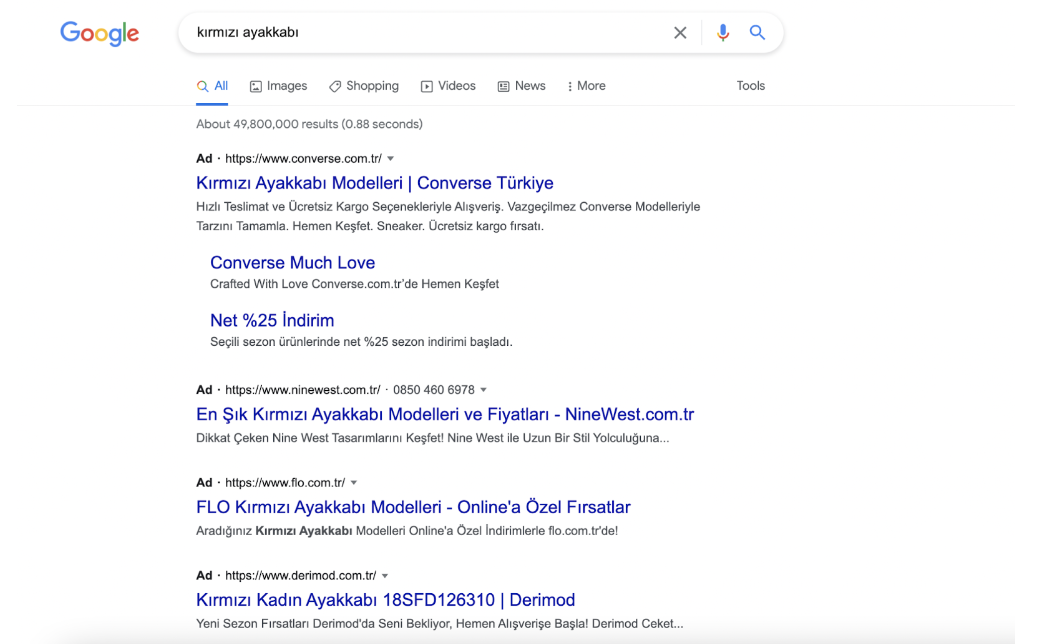The width and height of the screenshot is (1044, 644).
Task: Click the phone number 0850 460 6978
Action: [433, 390]
